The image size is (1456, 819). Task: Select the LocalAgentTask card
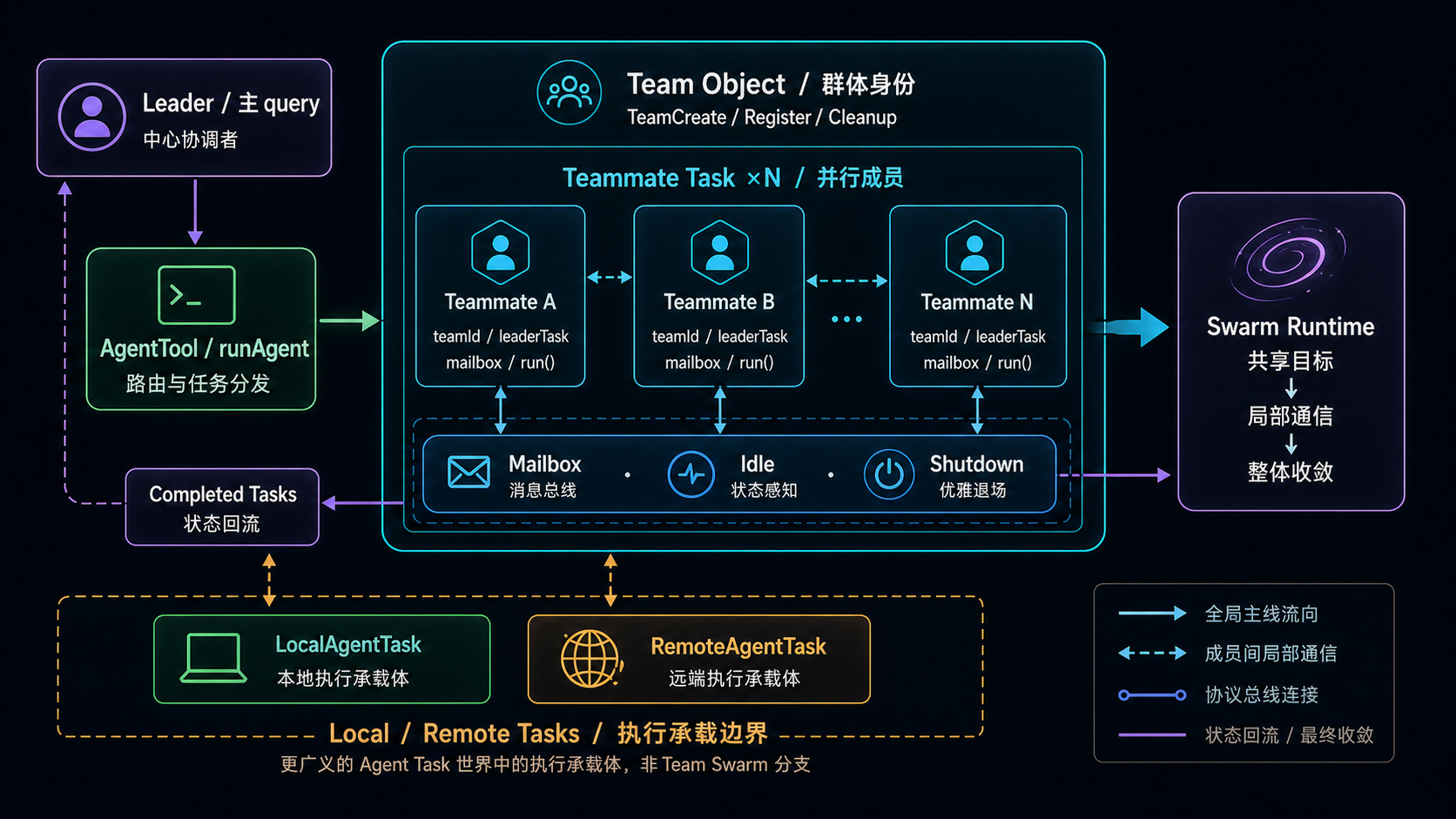coord(322,659)
